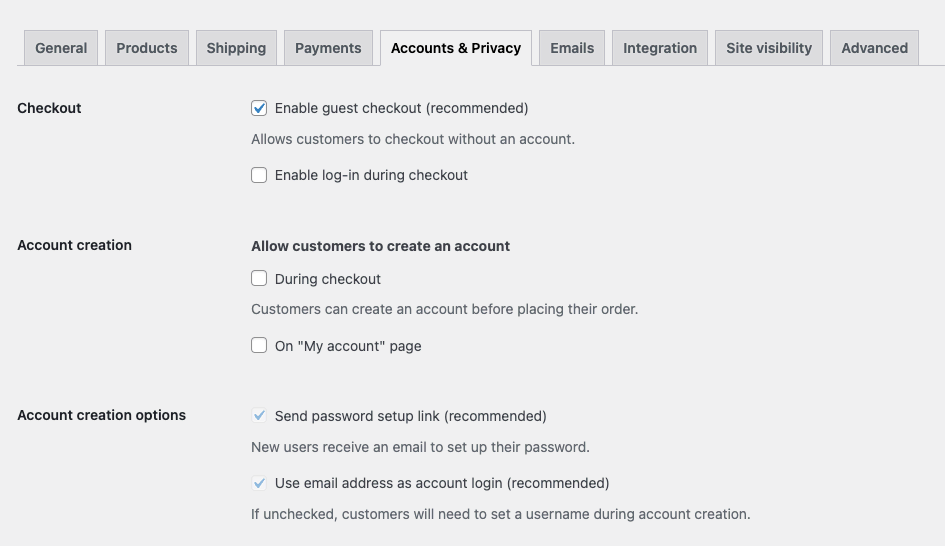Switch to the Products tab
The height and width of the screenshot is (546, 945).
click(147, 48)
